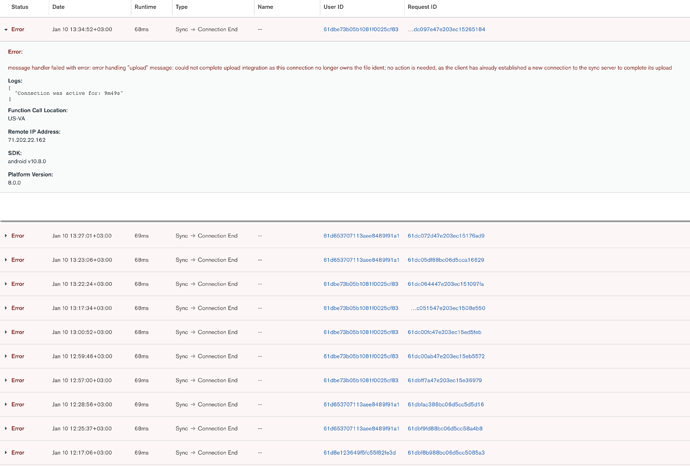
Task: Open Request ID link ending 15176ad9
Action: (446, 236)
